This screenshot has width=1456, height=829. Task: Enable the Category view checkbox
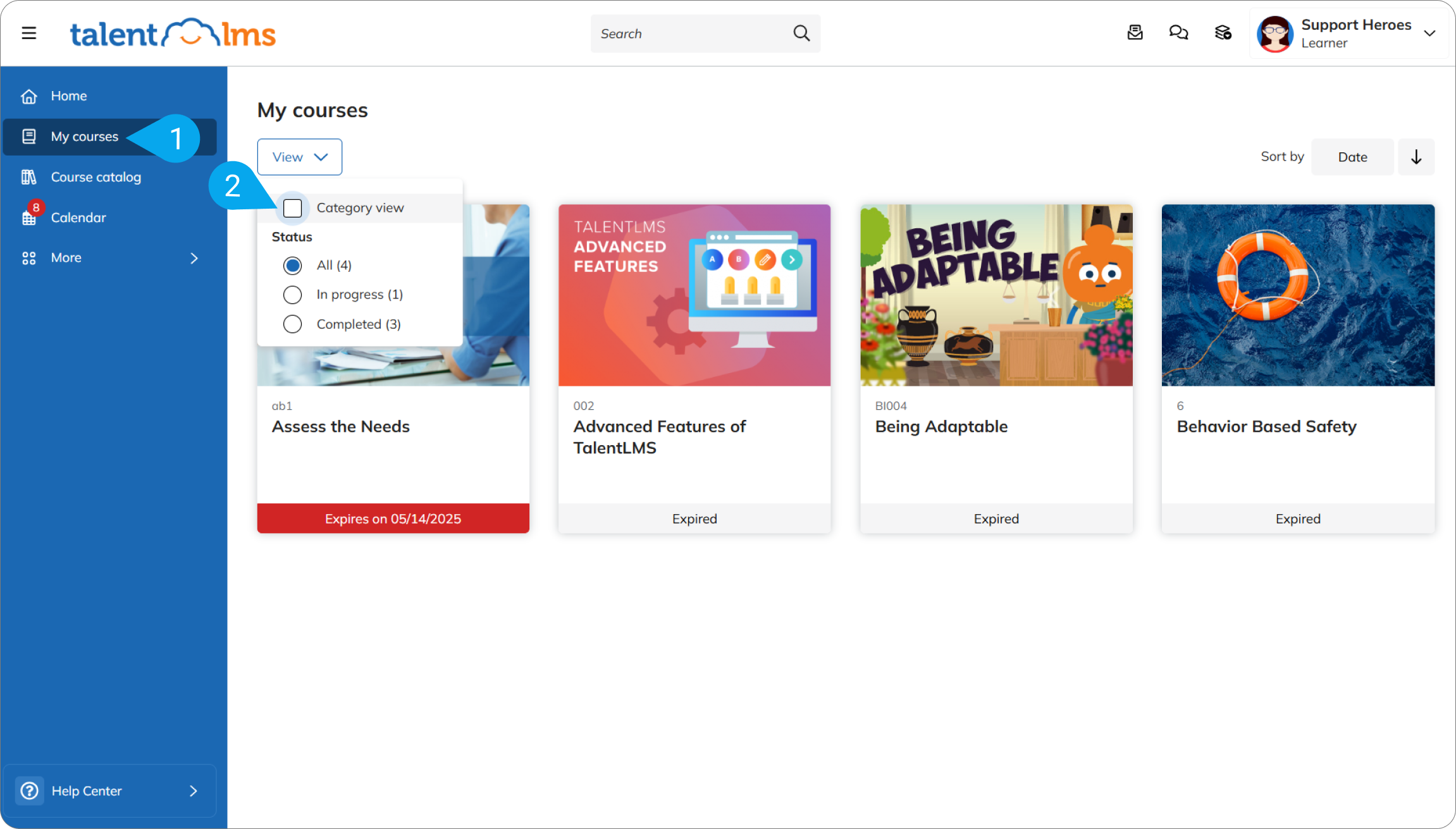(292, 208)
